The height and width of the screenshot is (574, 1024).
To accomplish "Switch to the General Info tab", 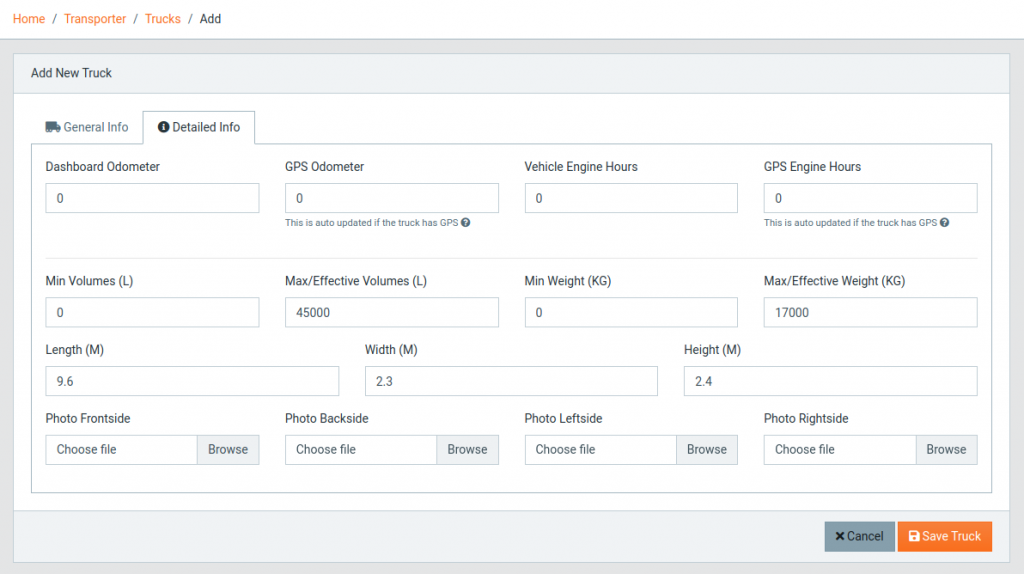I will click(x=87, y=127).
